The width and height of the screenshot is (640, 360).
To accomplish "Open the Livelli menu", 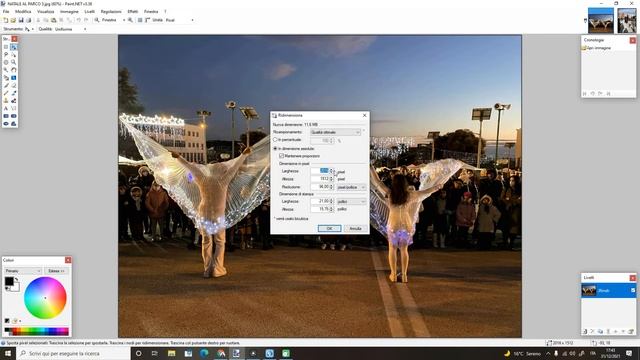I will click(x=89, y=11).
